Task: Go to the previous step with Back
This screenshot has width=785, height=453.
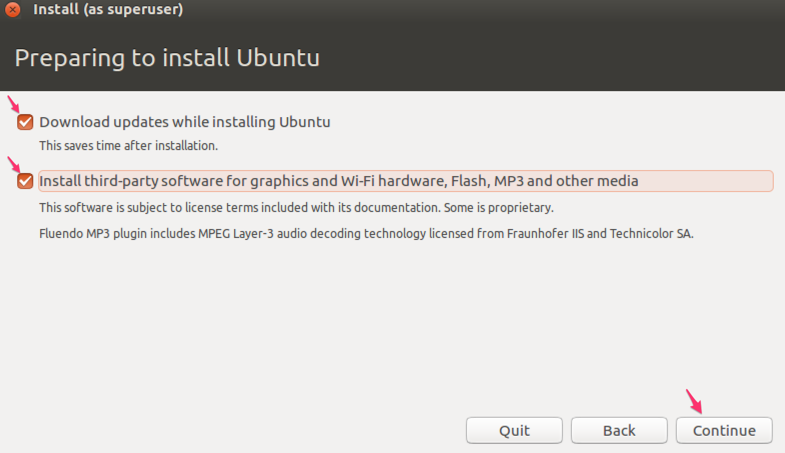Action: pos(619,430)
